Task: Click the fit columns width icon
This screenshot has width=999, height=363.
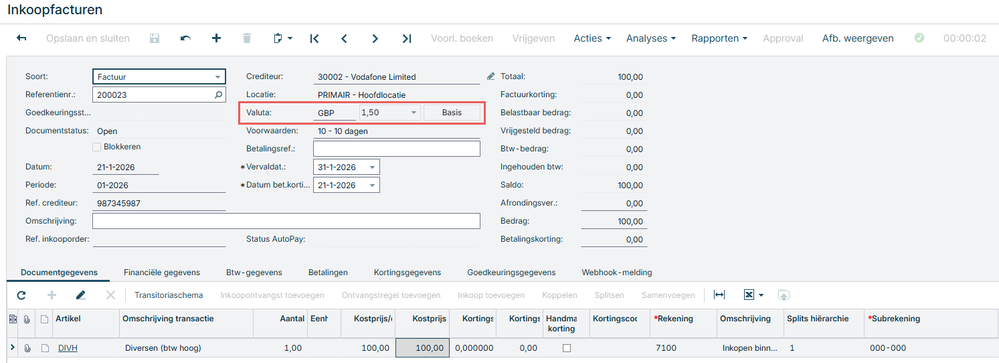Action: [719, 295]
